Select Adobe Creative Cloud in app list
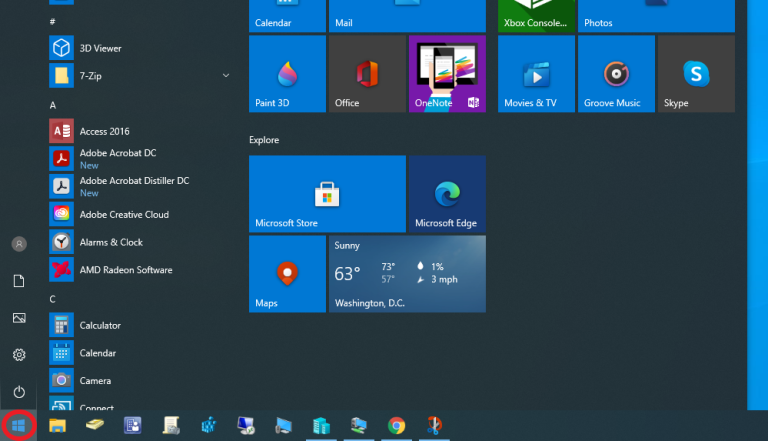Viewport: 768px width, 441px height. (125, 214)
